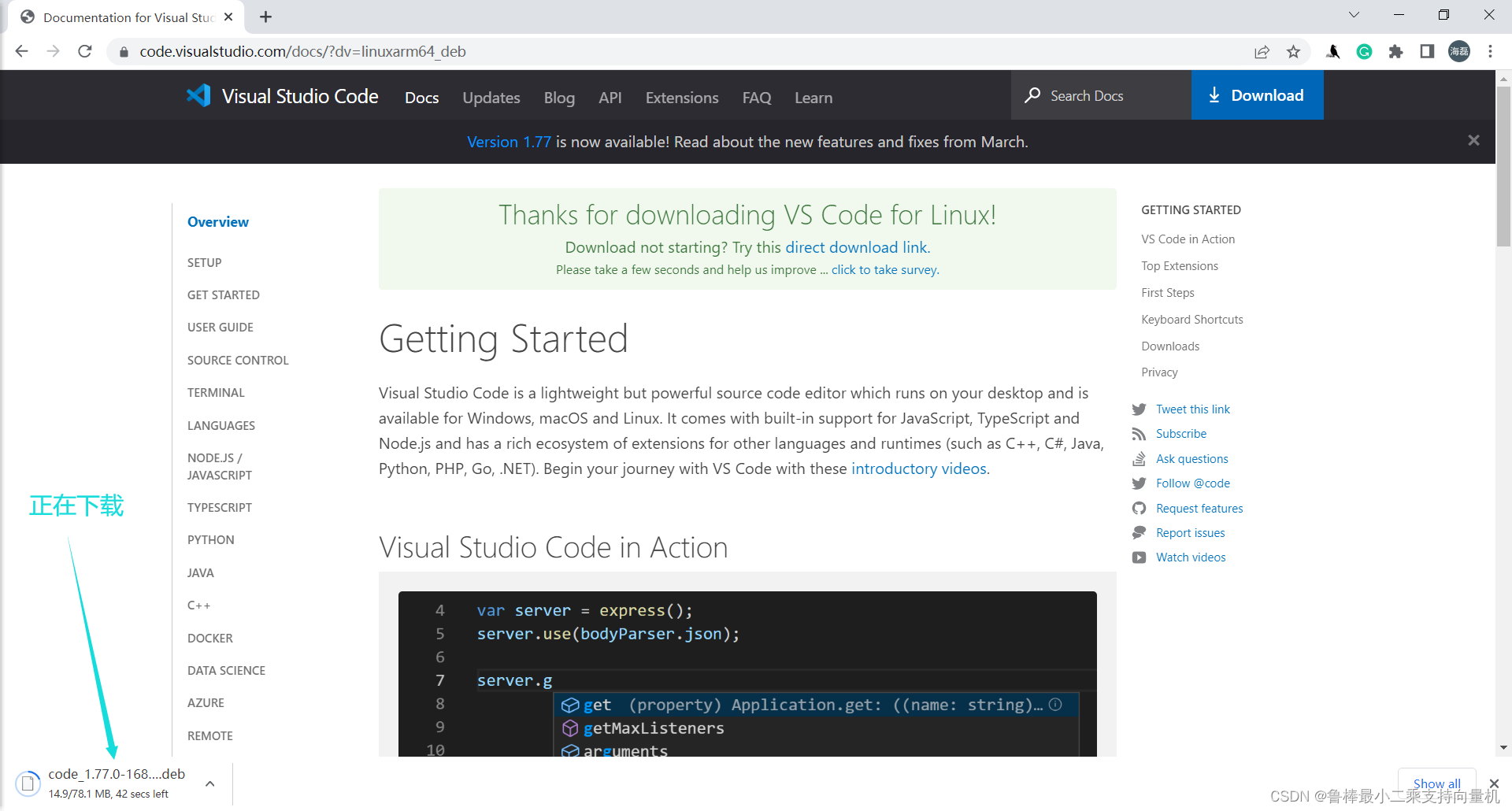Image resolution: width=1512 pixels, height=811 pixels.
Task: Click the direct download link
Action: 856,246
